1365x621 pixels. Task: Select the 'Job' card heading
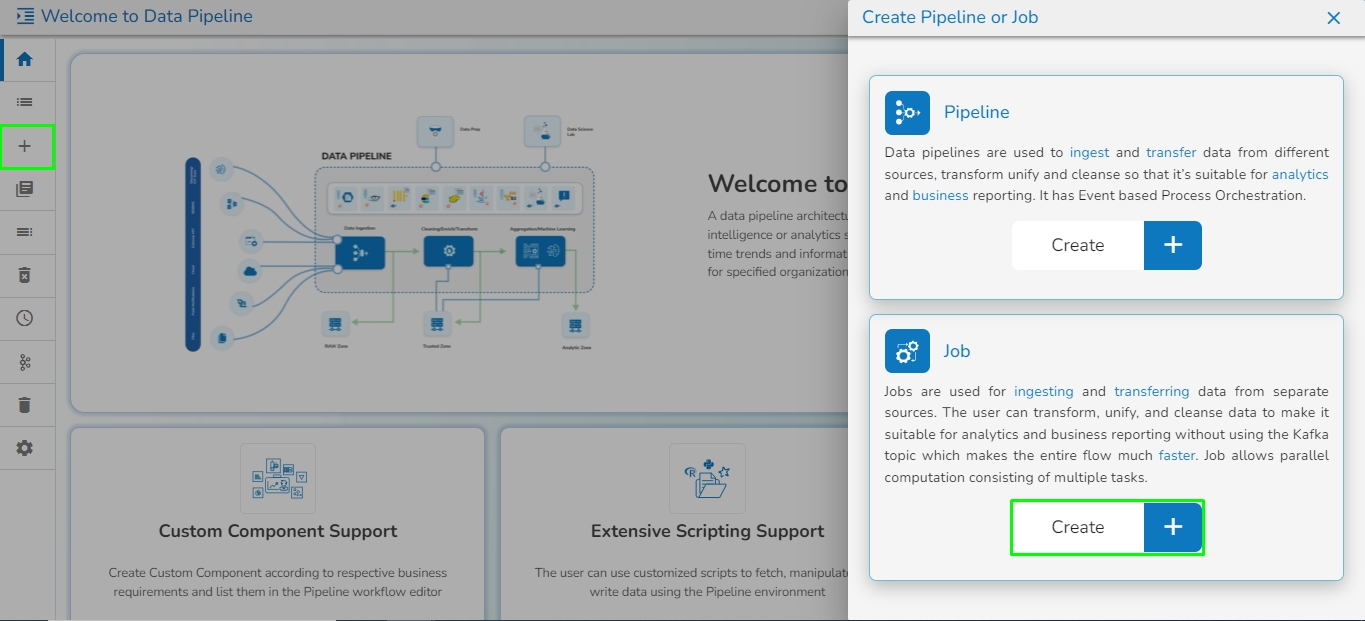[x=957, y=351]
